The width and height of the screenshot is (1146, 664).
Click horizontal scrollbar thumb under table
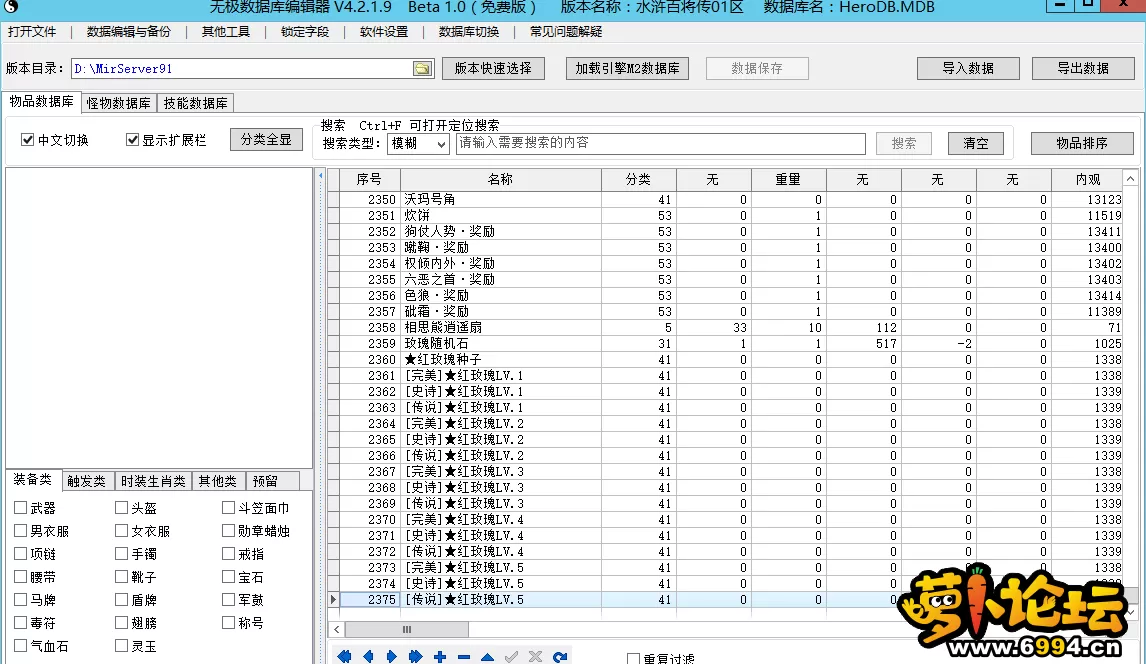(406, 629)
